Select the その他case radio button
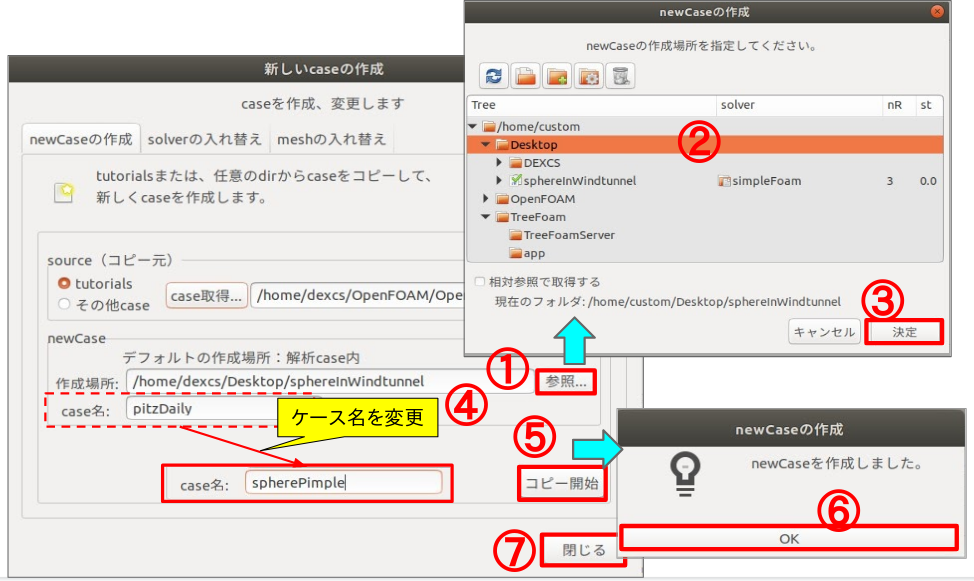The image size is (974, 581). (x=65, y=304)
